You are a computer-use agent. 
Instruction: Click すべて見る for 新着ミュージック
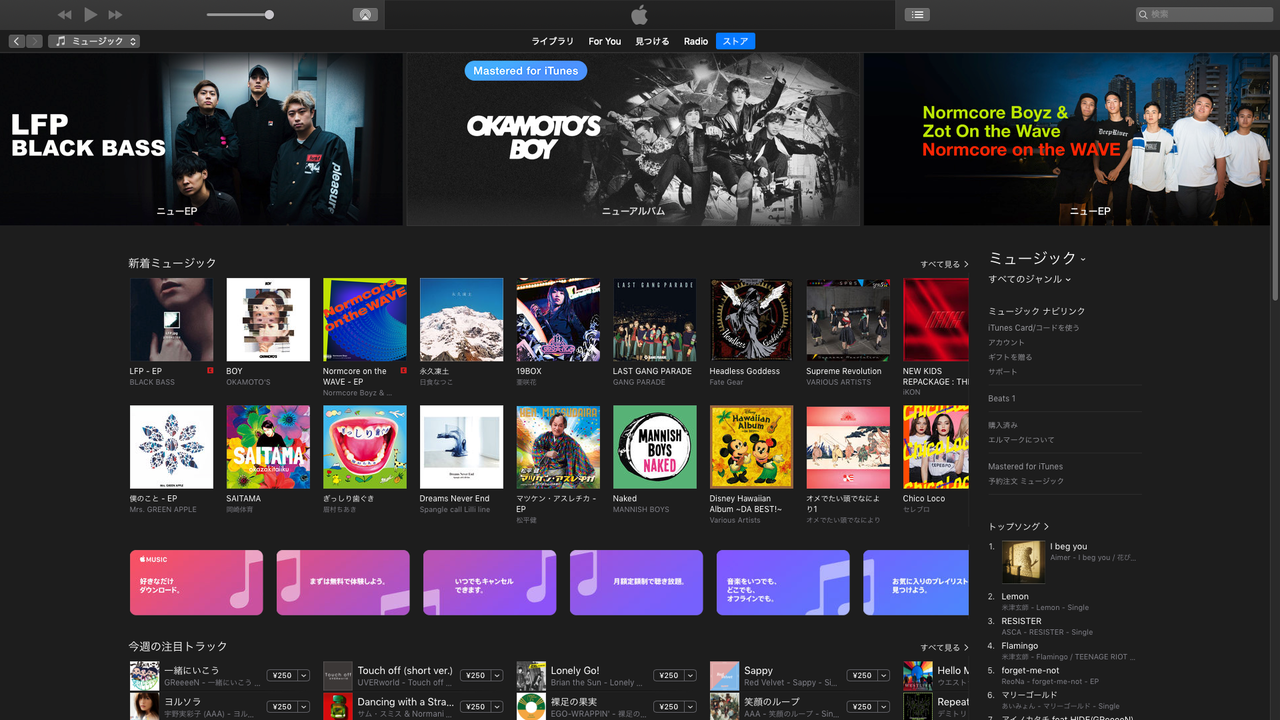[x=944, y=264]
